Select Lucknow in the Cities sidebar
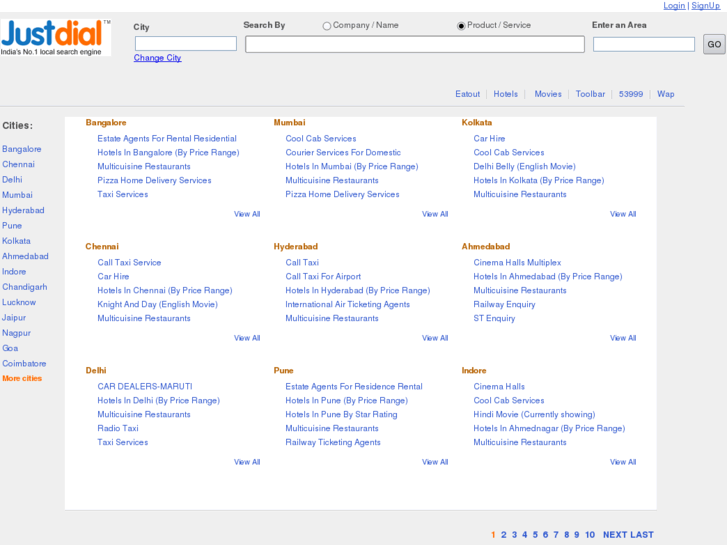This screenshot has height=545, width=727. (19, 302)
